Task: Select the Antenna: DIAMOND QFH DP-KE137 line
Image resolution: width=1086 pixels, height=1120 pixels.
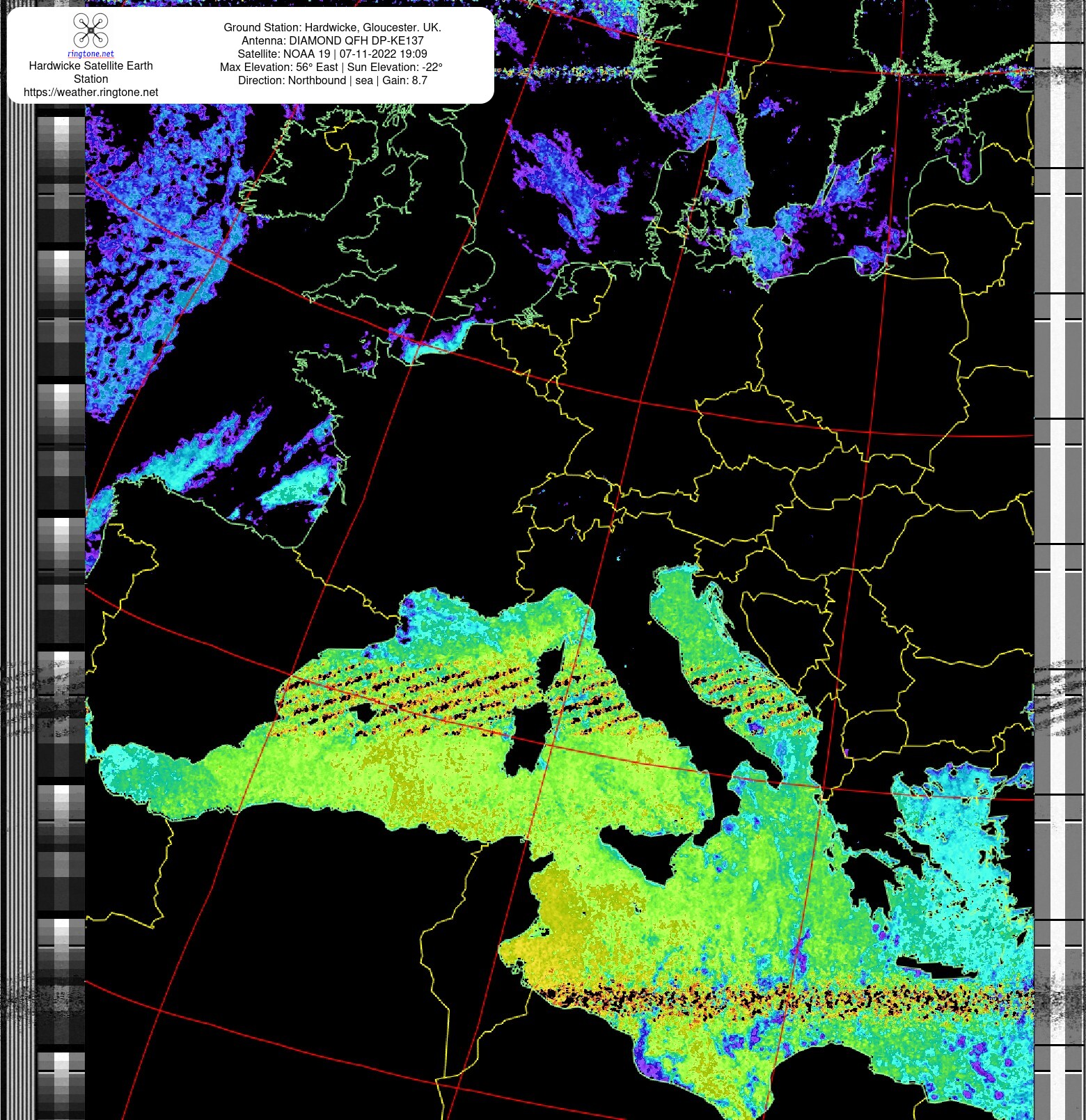Action: (332, 40)
